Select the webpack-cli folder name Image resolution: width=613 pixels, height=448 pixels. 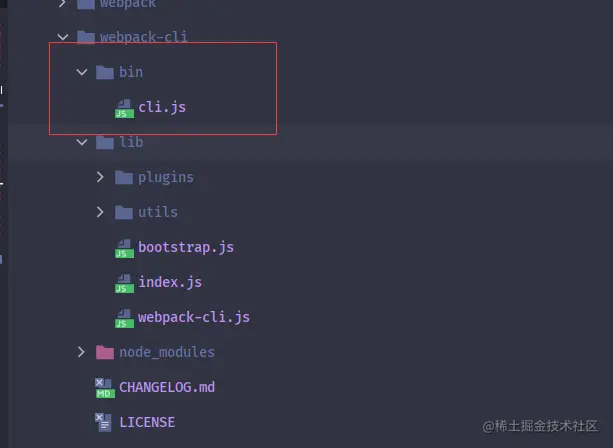[143, 37]
